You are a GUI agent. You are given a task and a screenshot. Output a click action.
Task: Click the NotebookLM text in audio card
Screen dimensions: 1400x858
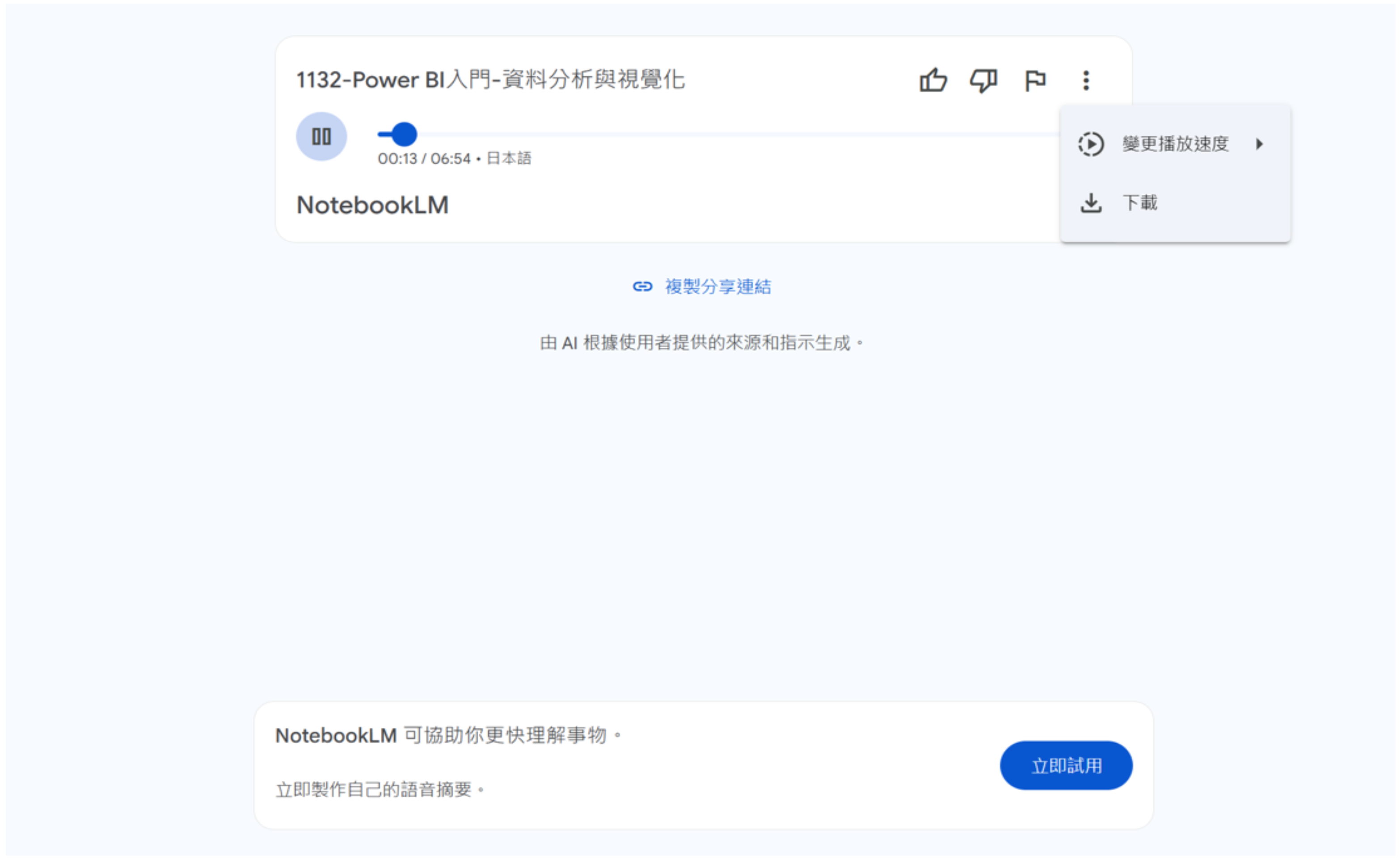click(x=373, y=205)
